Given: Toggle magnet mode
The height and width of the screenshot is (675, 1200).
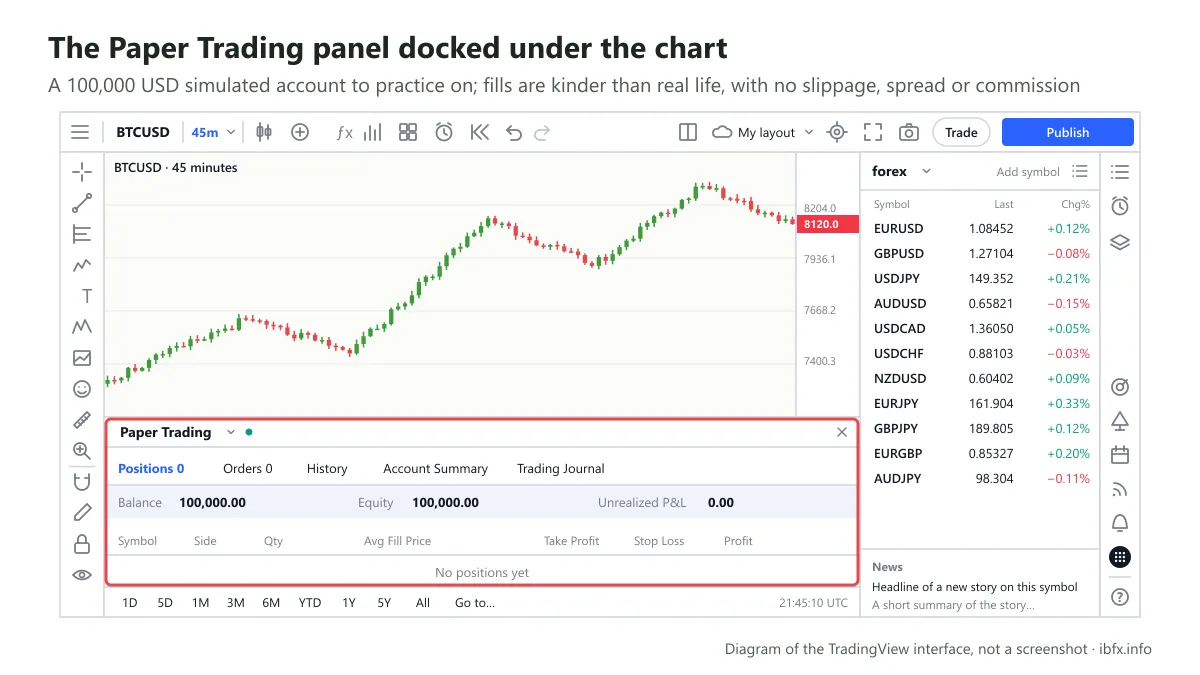Looking at the screenshot, I should [x=82, y=481].
